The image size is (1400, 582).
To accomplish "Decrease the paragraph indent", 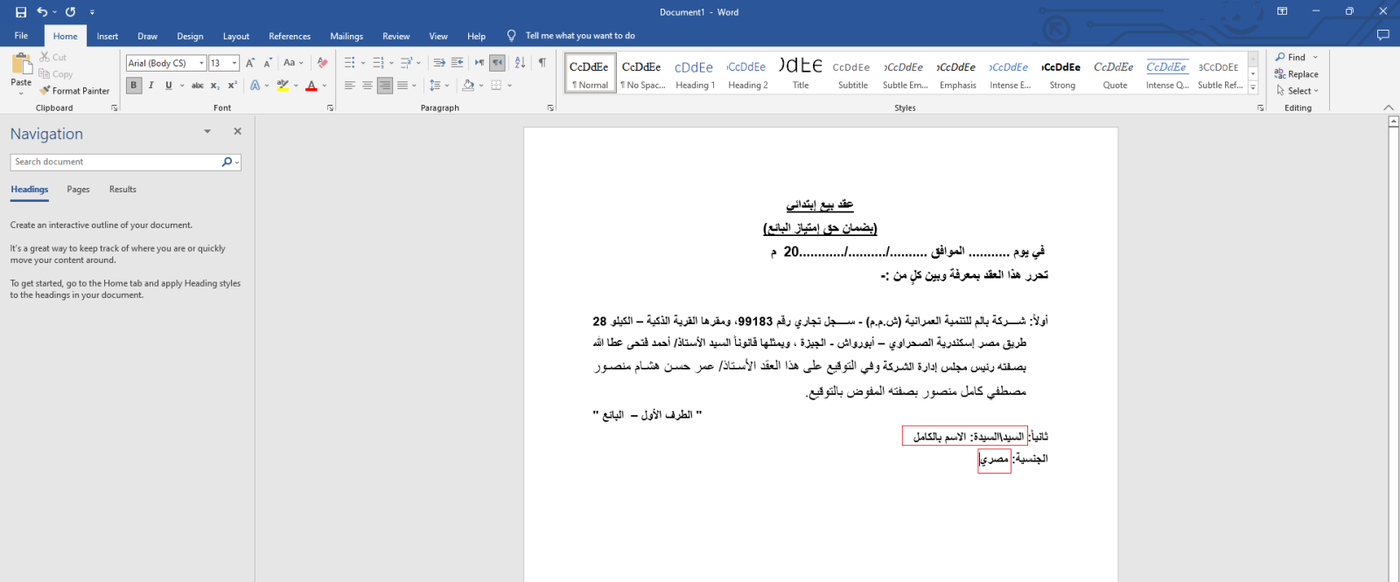I will coord(438,63).
